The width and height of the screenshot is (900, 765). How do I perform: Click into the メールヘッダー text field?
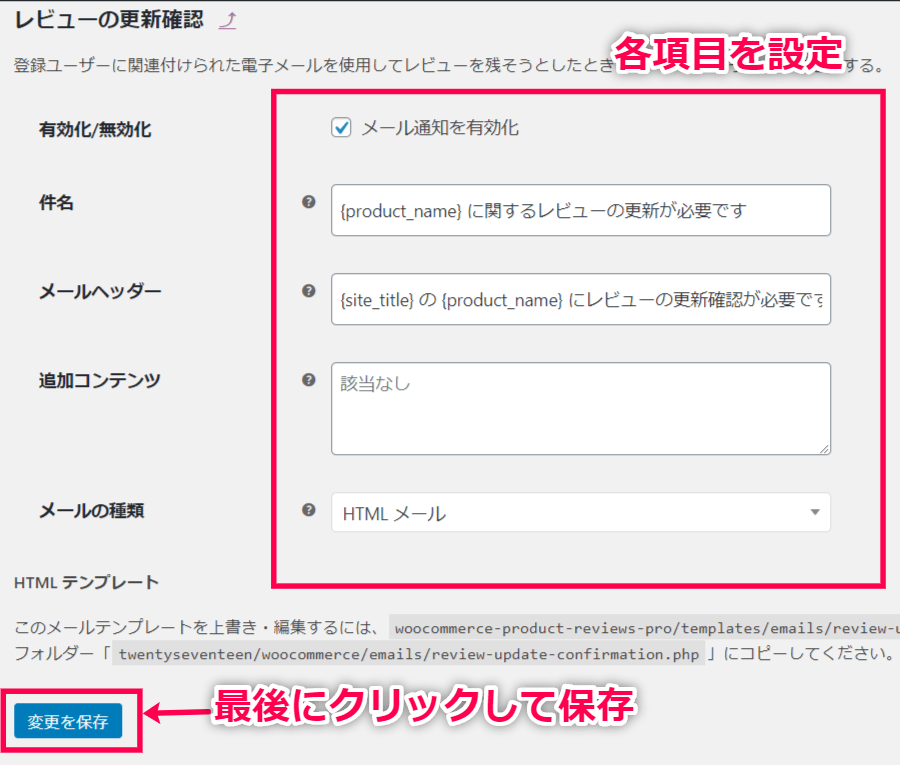580,299
